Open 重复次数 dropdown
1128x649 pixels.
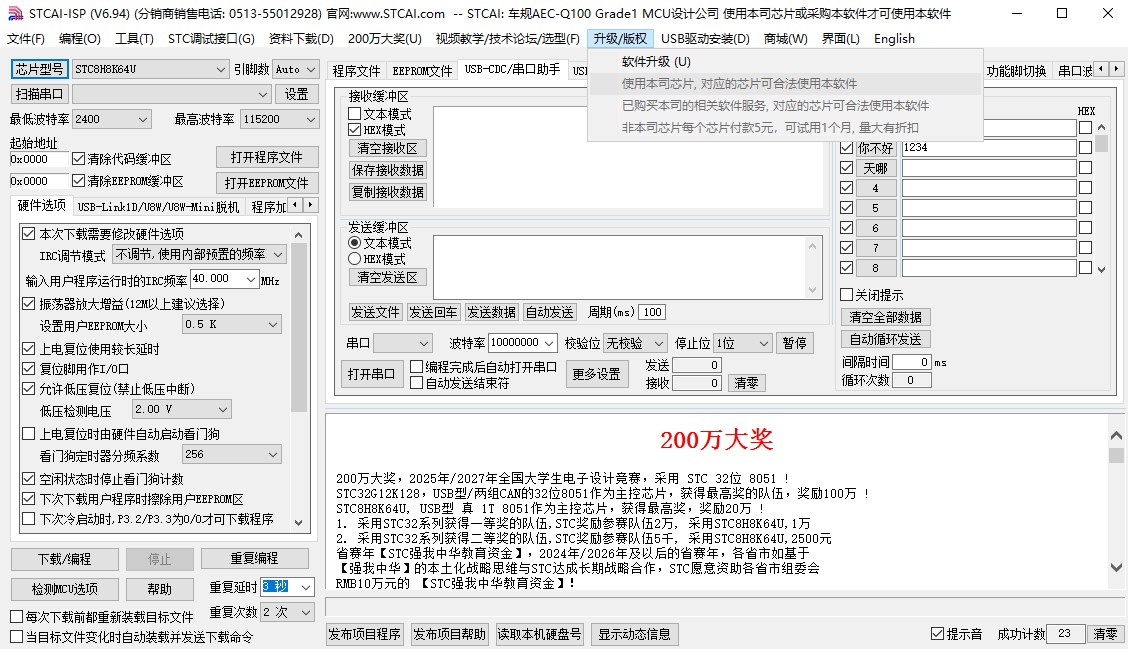point(306,612)
